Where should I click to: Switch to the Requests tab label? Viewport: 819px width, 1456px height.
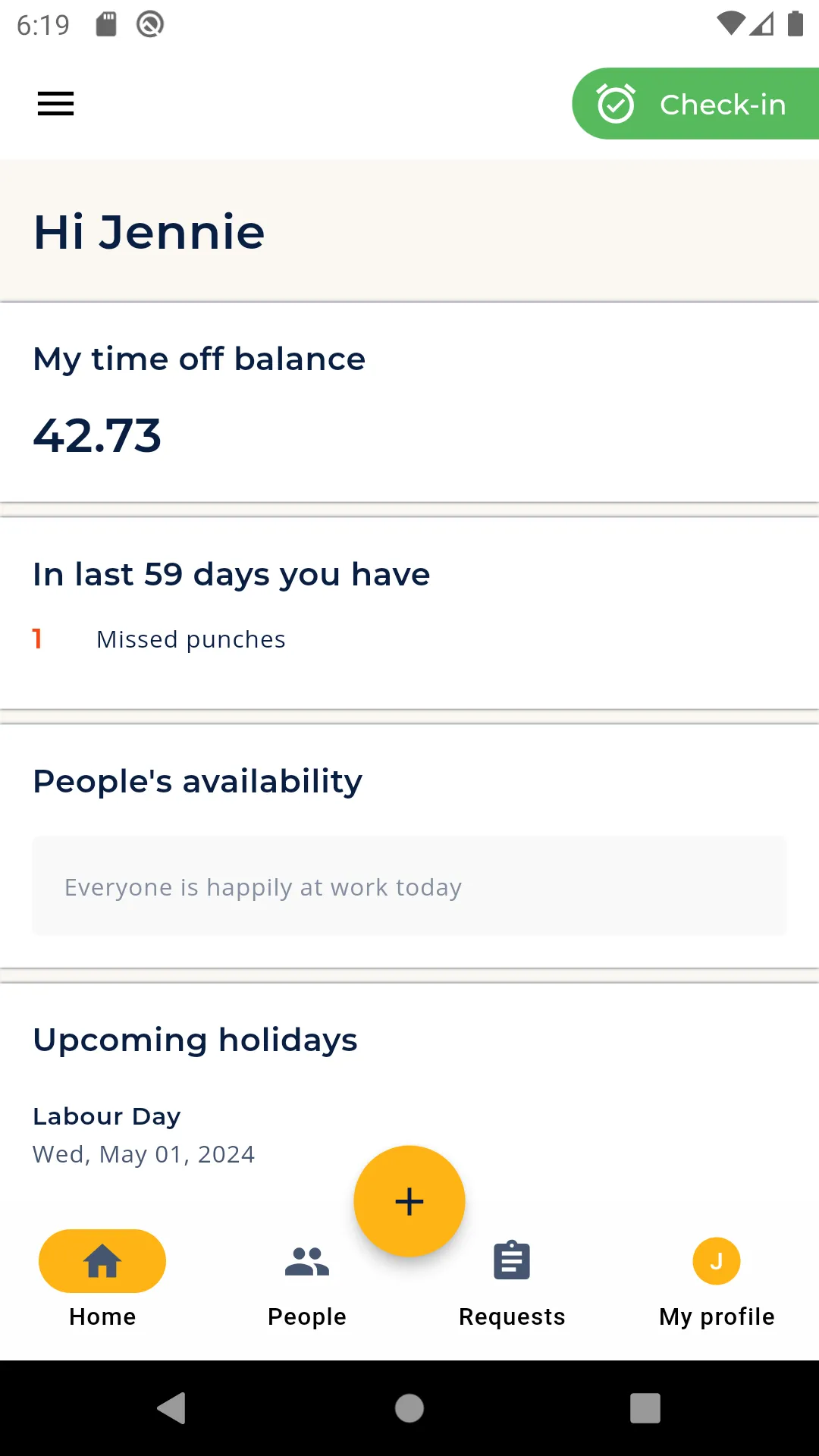(512, 1317)
